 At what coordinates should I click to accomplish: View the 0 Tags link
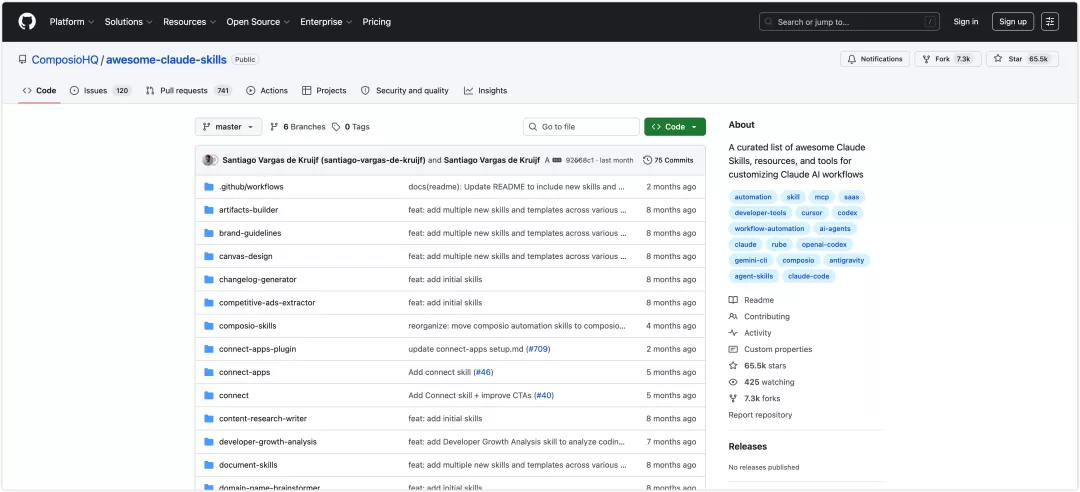pos(351,127)
